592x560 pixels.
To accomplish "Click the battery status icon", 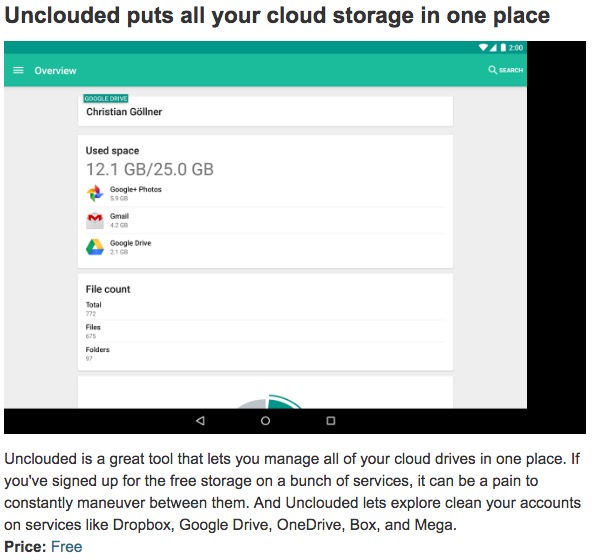I will pos(503,48).
